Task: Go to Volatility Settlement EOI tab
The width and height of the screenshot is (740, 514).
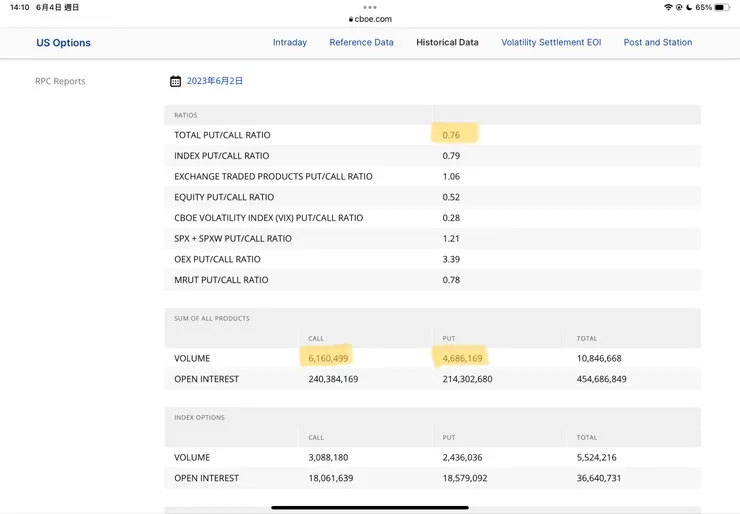Action: (551, 43)
